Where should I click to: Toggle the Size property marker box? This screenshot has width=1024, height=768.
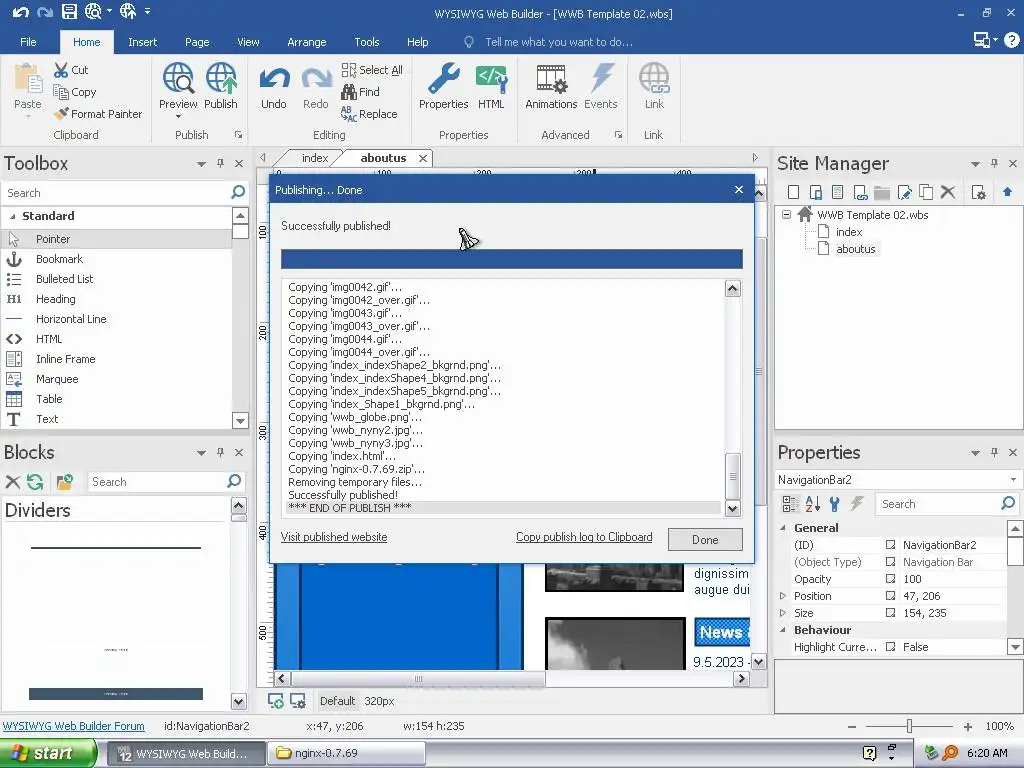coord(890,613)
